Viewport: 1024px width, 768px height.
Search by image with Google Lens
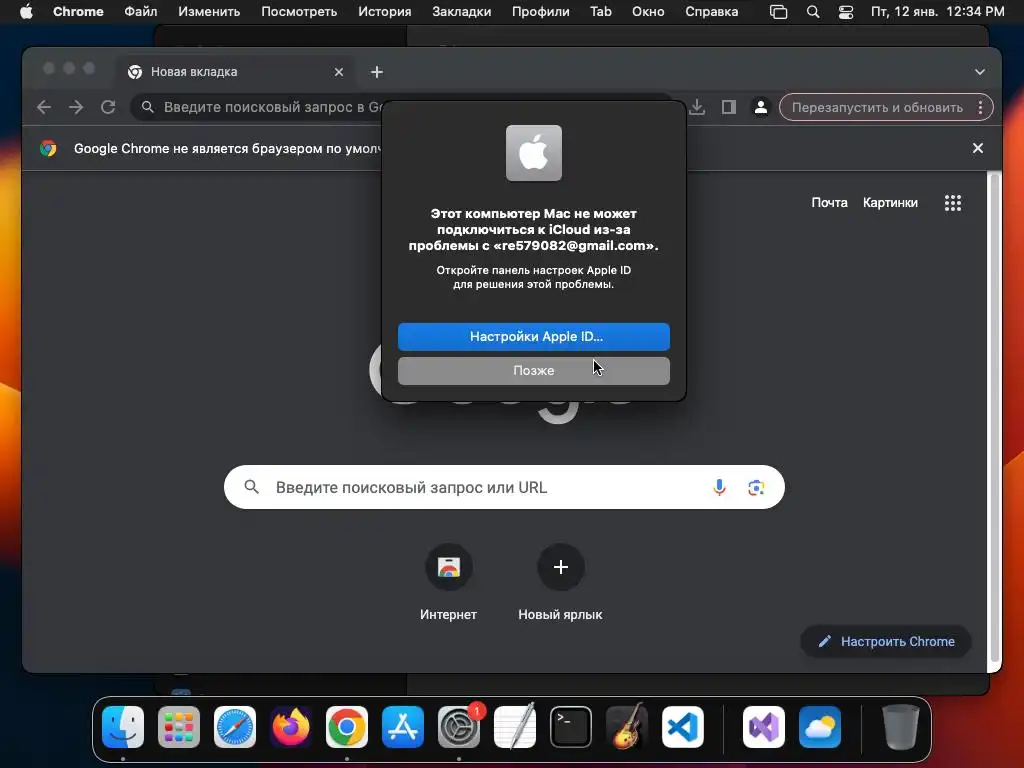756,487
